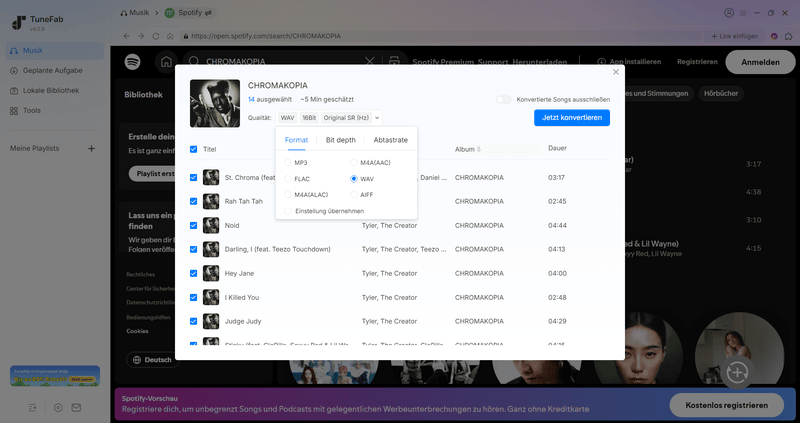Select the MP3 format option
The width and height of the screenshot is (800, 423).
pos(288,163)
